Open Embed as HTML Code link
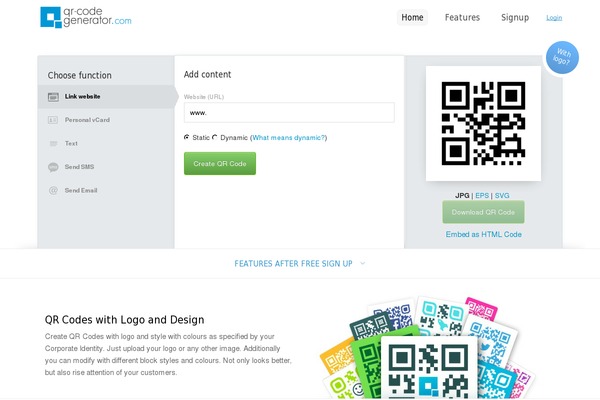 pyautogui.click(x=483, y=234)
